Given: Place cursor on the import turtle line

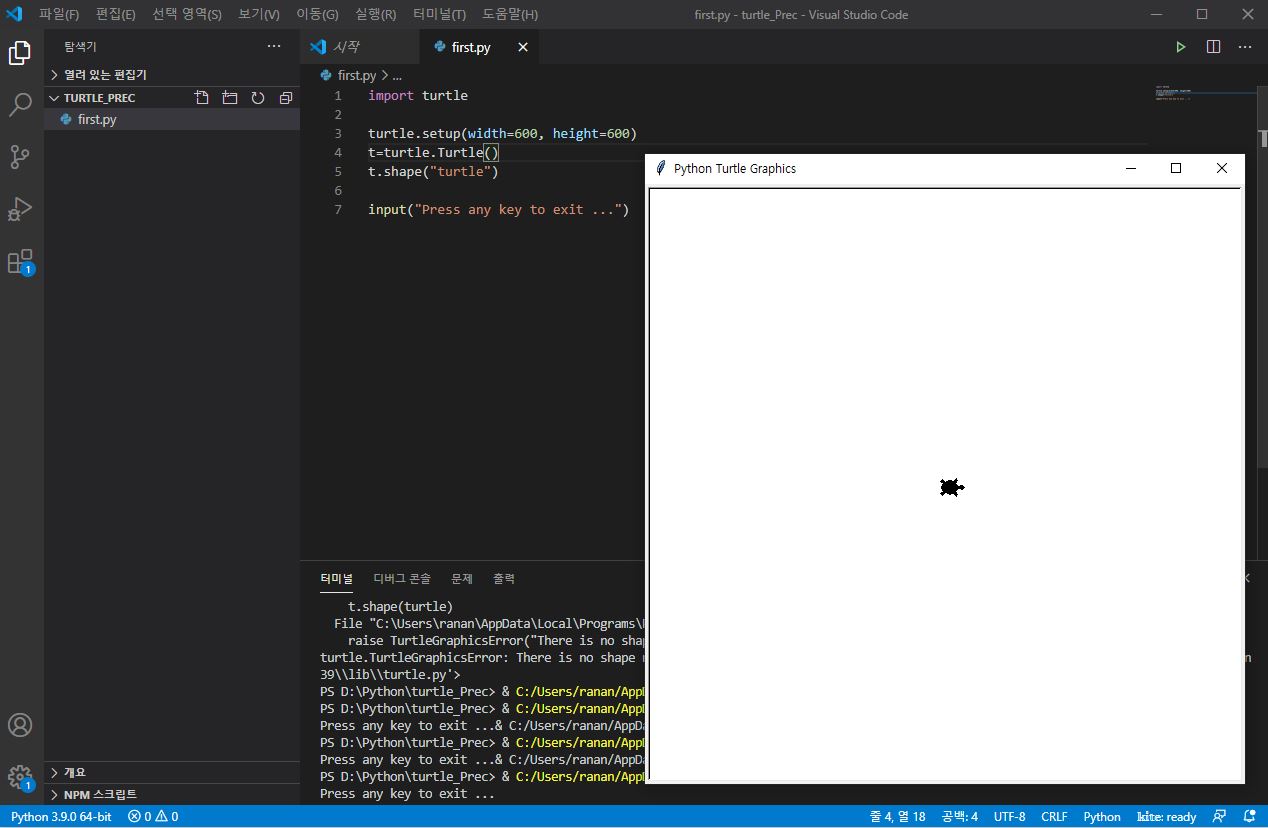Looking at the screenshot, I should [418, 95].
